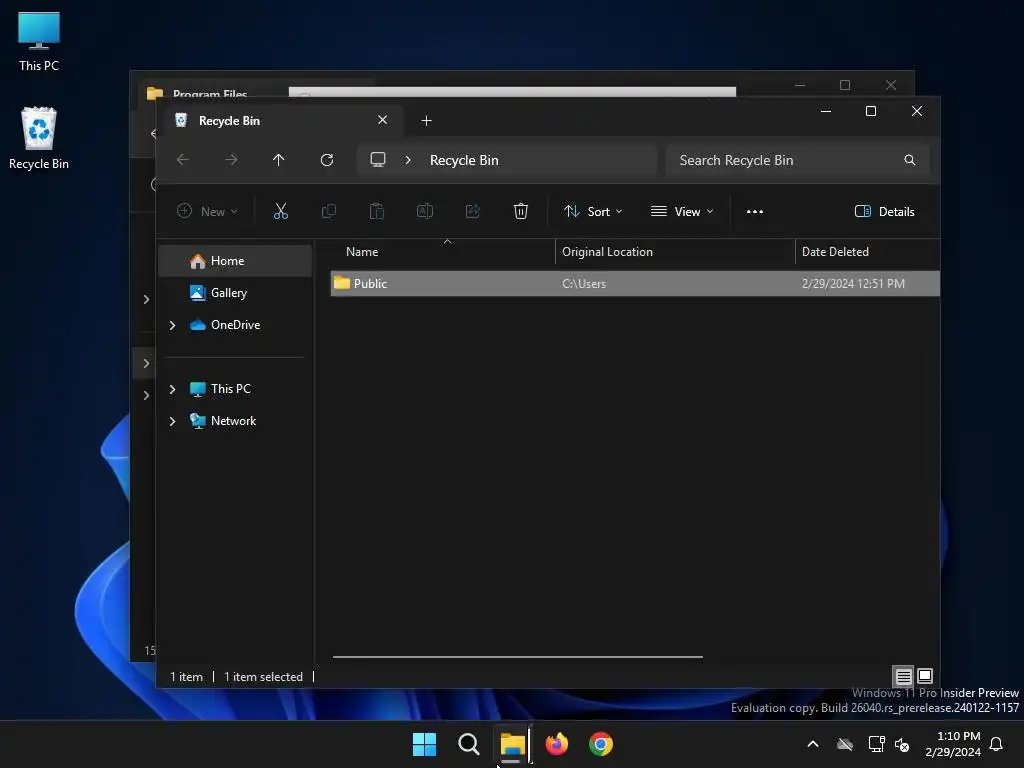The width and height of the screenshot is (1024, 768).
Task: Go forward with the right arrow
Action: click(x=231, y=160)
